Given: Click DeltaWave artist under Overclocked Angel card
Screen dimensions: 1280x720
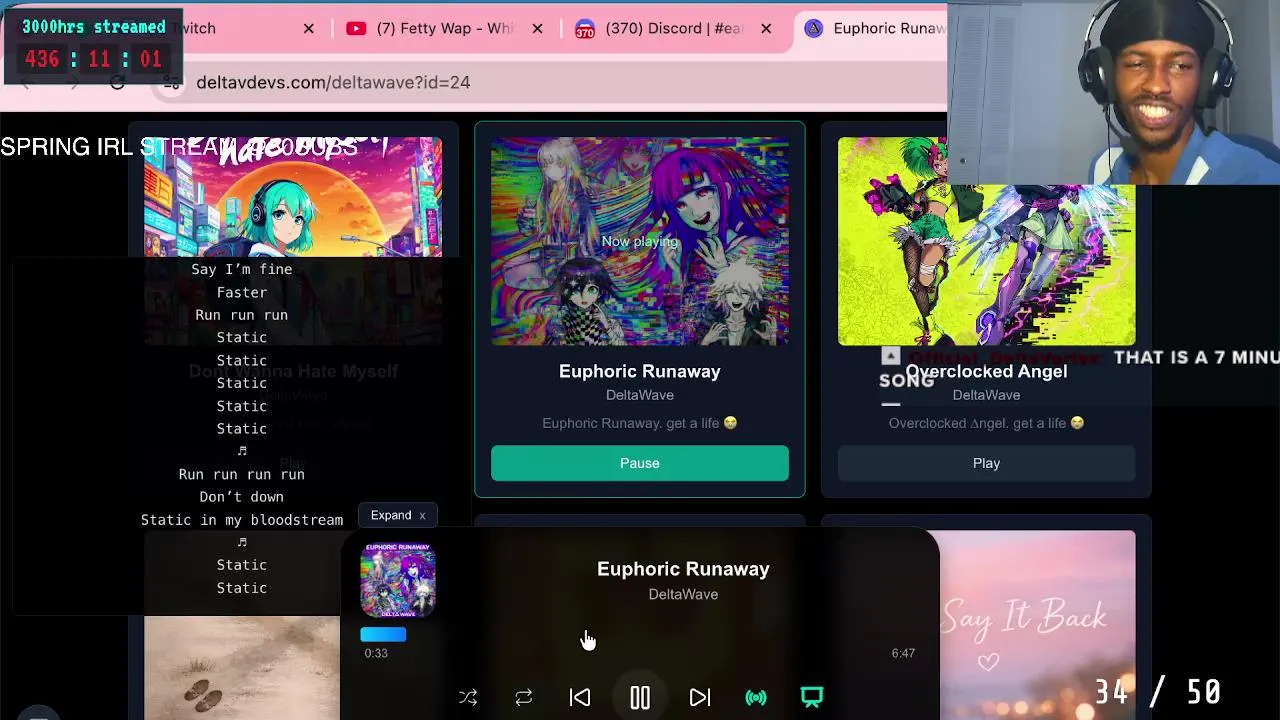Looking at the screenshot, I should (x=986, y=395).
